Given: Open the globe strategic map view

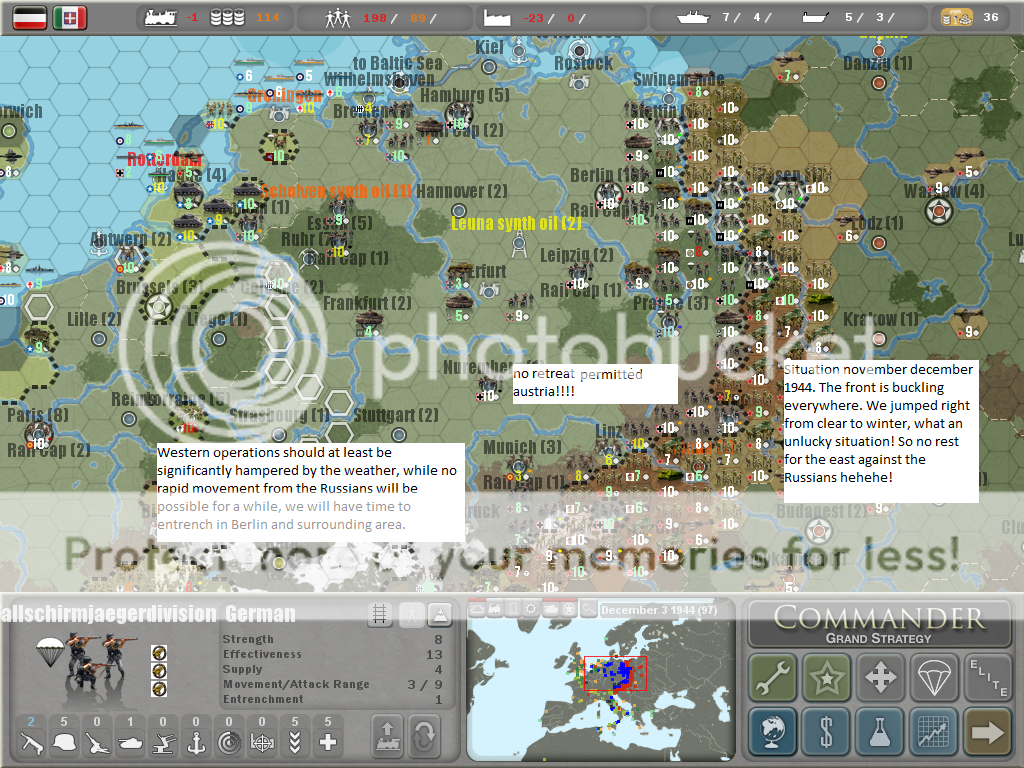Looking at the screenshot, I should 773,732.
